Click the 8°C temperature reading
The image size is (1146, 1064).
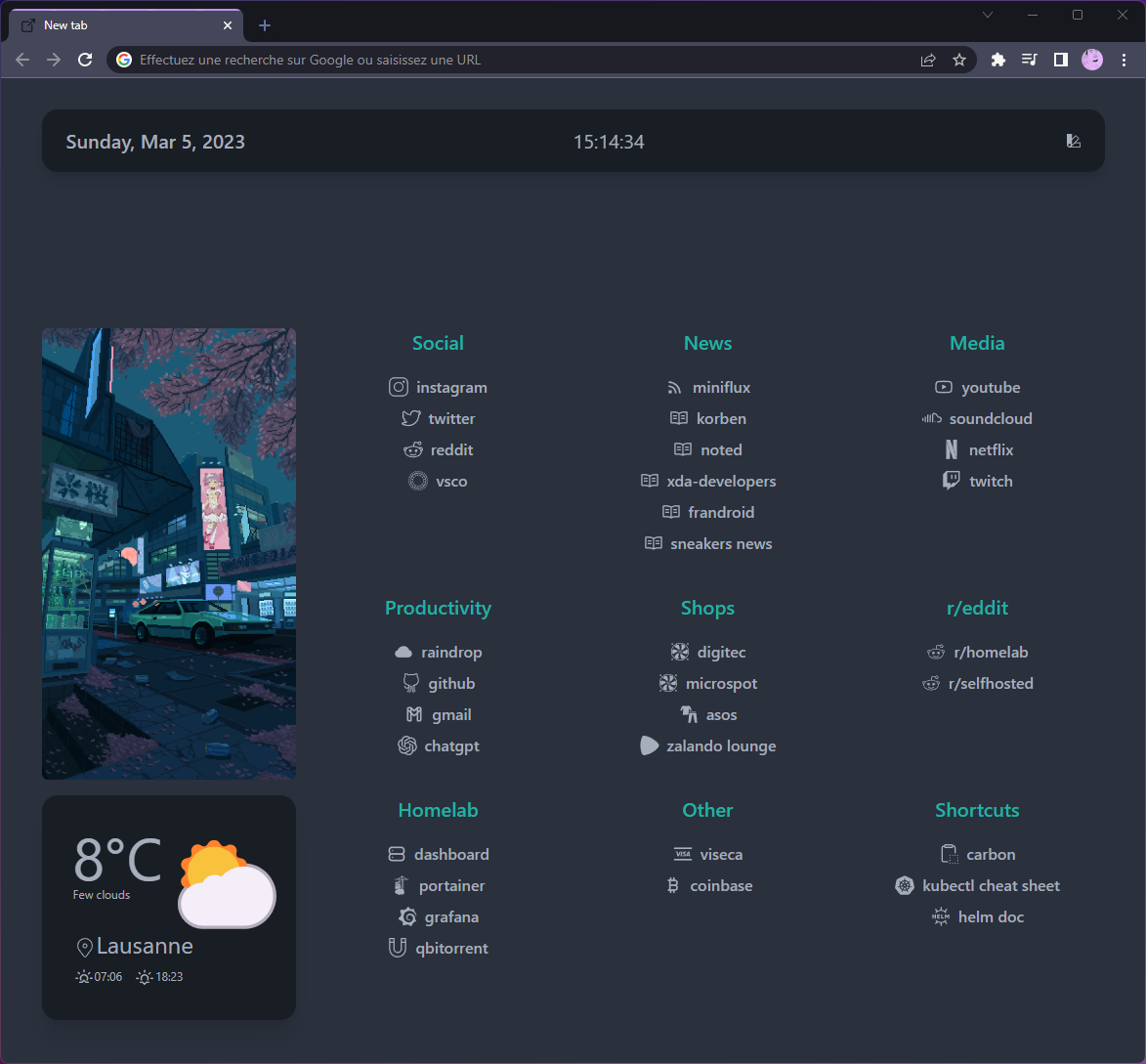[x=117, y=860]
